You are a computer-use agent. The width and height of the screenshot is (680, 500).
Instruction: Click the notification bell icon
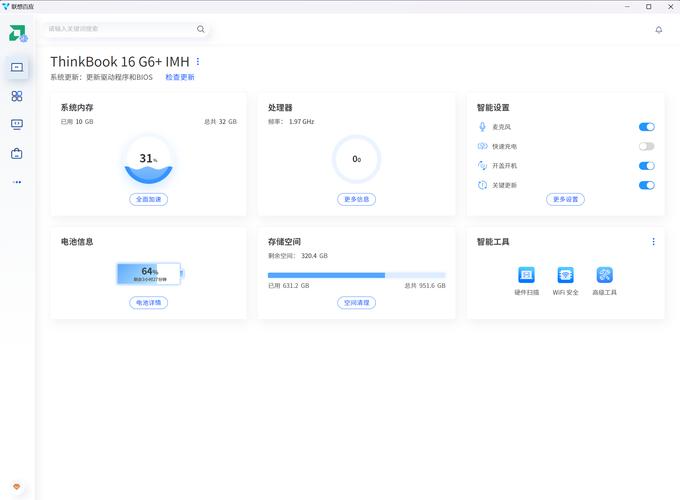(658, 30)
